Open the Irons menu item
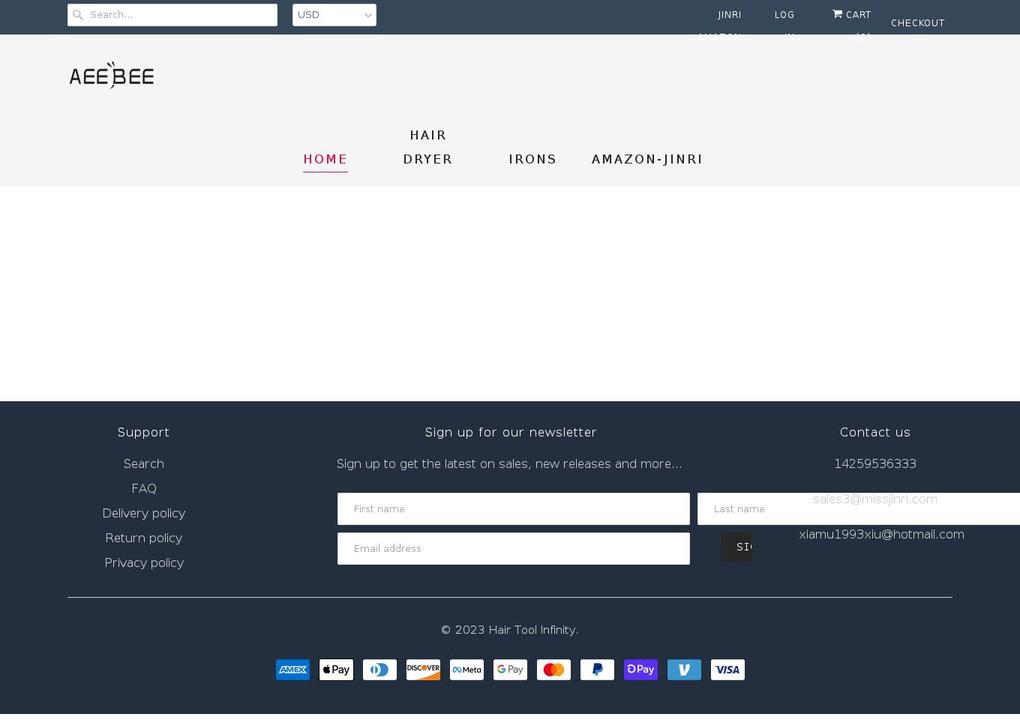This screenshot has height=720, width=1020. coord(533,159)
